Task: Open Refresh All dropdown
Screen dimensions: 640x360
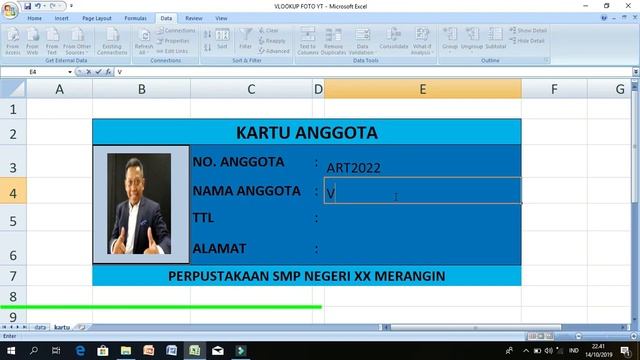Action: pyautogui.click(x=144, y=41)
